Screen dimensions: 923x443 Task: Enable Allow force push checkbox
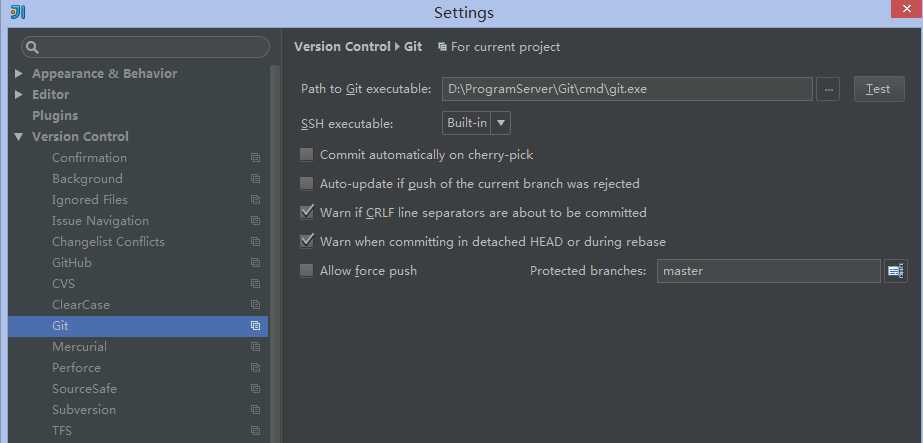(x=307, y=271)
